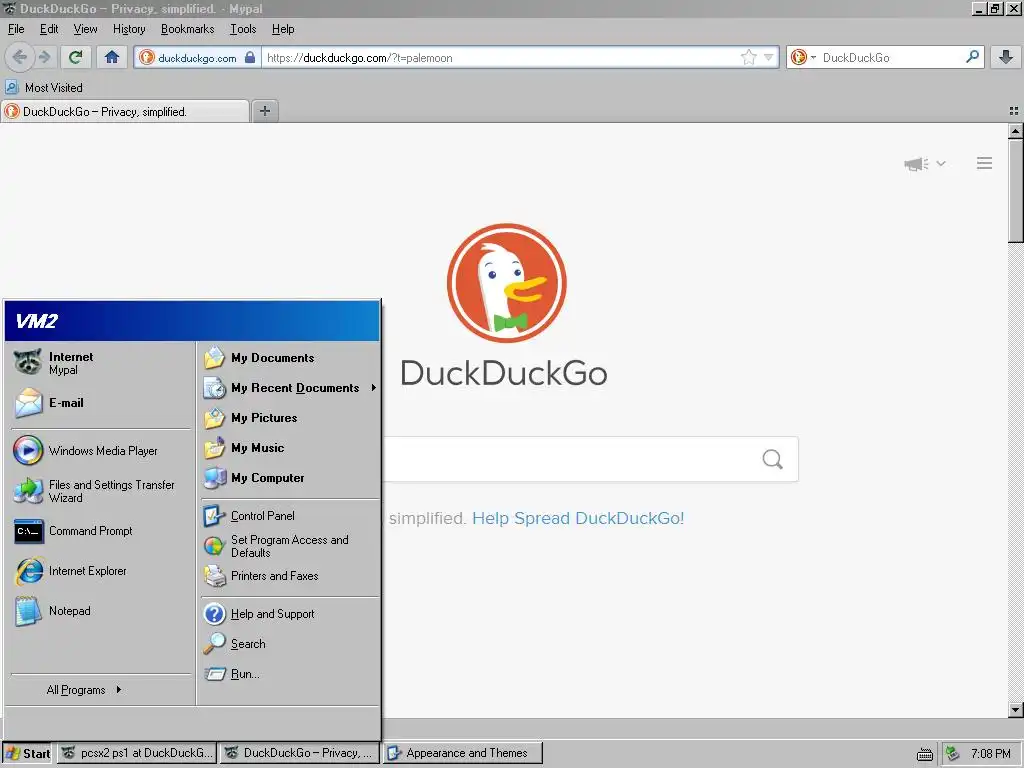This screenshot has height=768, width=1024.
Task: Open the History menu
Action: [x=129, y=29]
